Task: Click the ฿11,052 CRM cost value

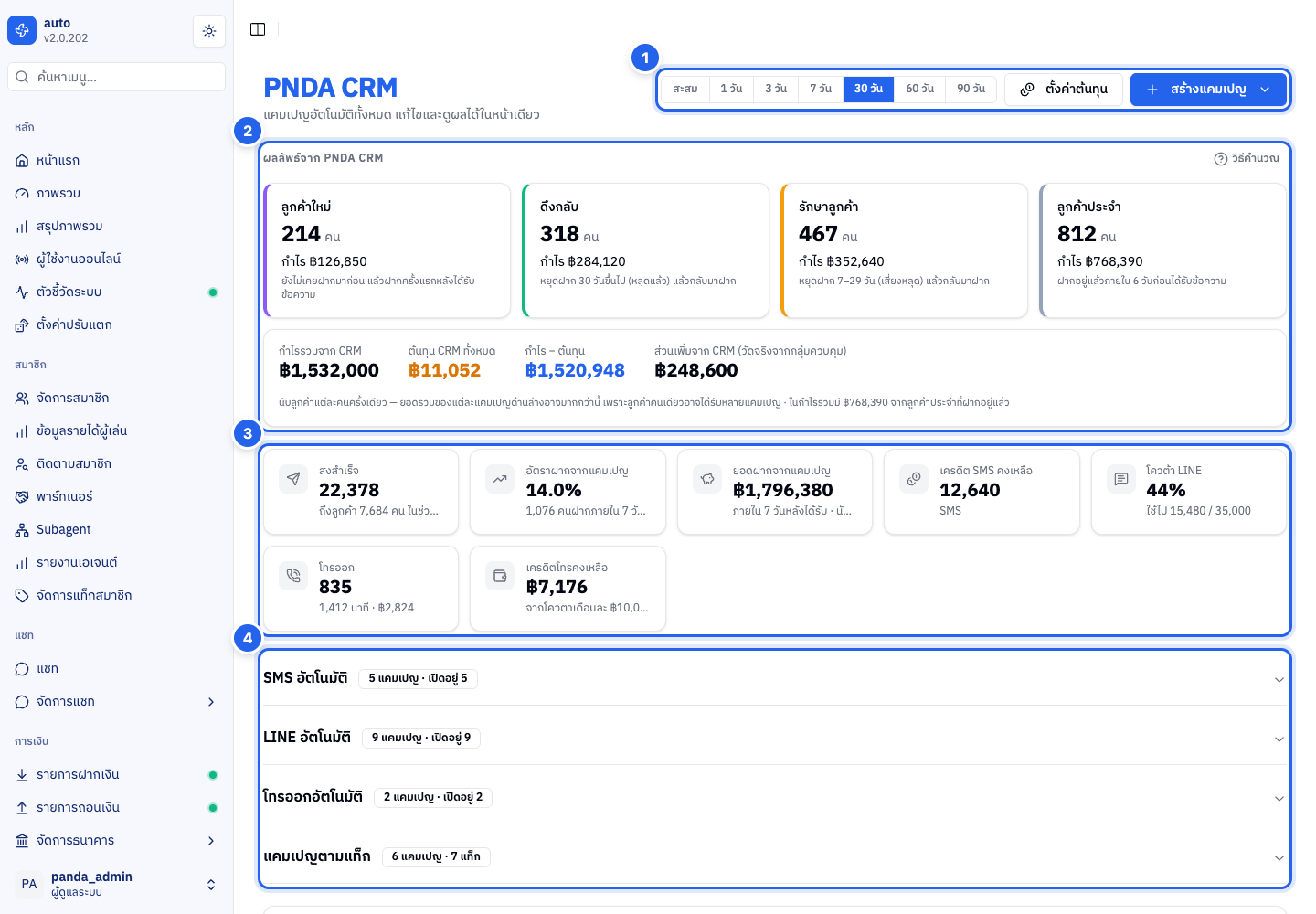Action: click(444, 370)
